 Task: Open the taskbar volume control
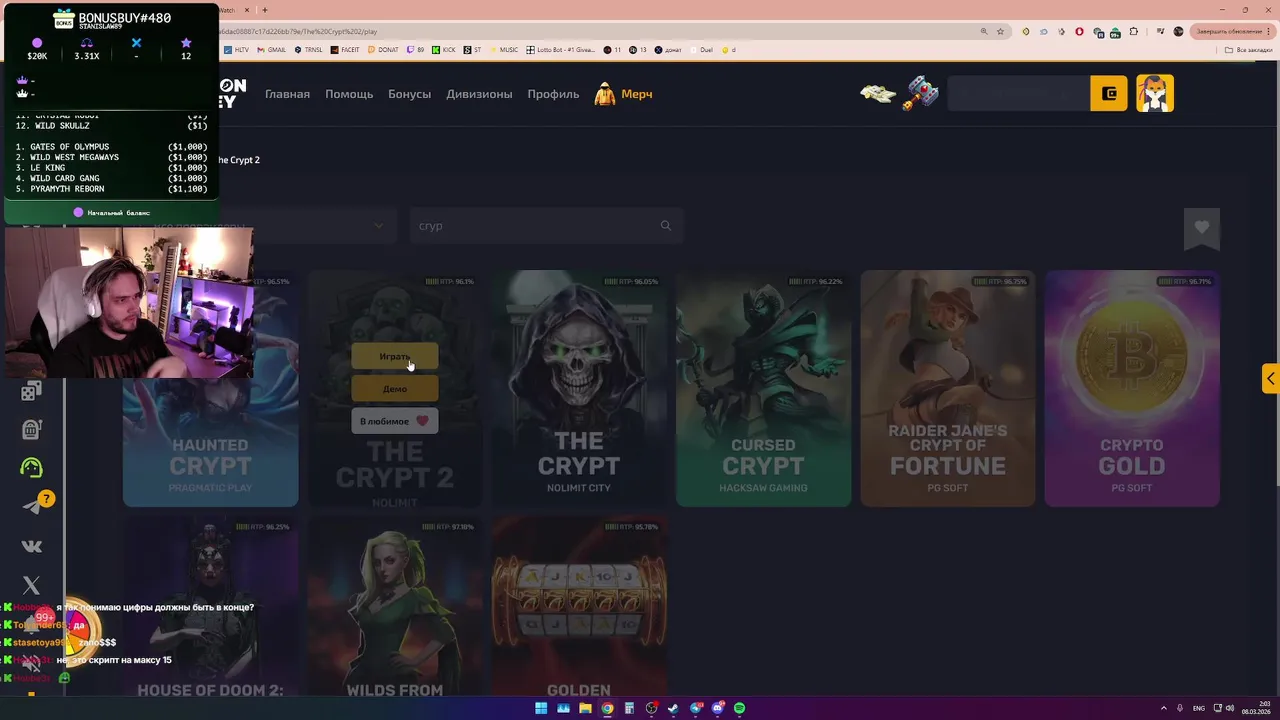tap(1229, 708)
